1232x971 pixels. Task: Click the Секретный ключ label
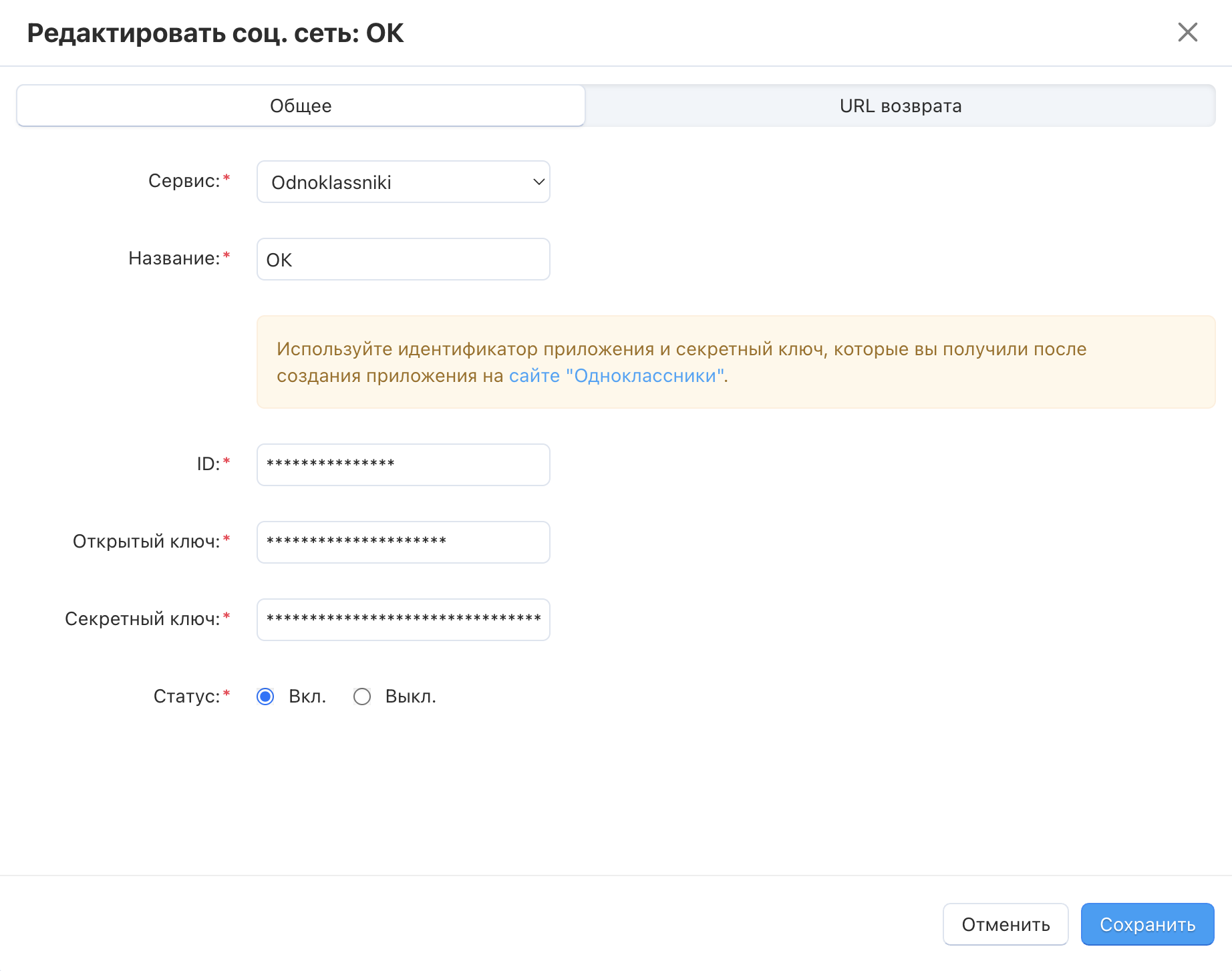point(142,619)
